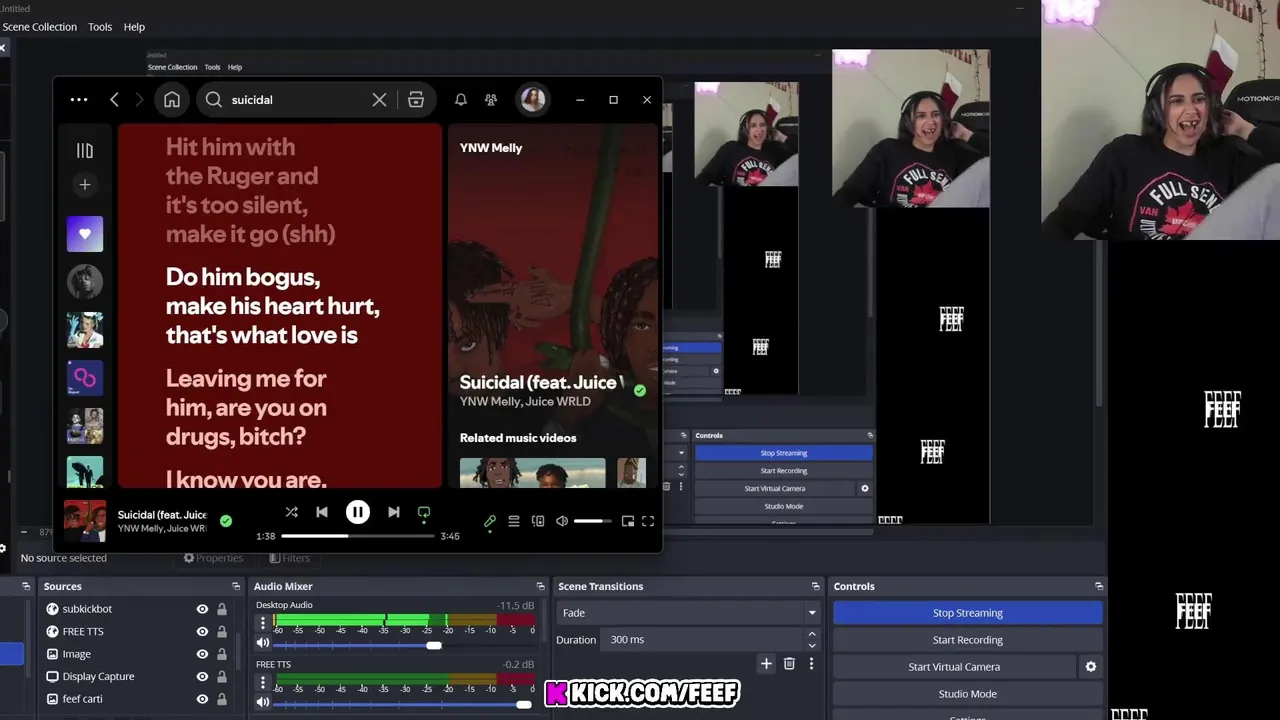Mute Desktop Audio in mixer
1280x720 pixels.
263,644
